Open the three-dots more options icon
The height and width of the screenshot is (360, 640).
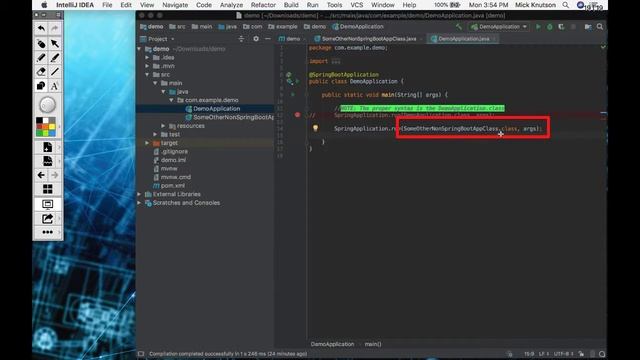(47, 232)
